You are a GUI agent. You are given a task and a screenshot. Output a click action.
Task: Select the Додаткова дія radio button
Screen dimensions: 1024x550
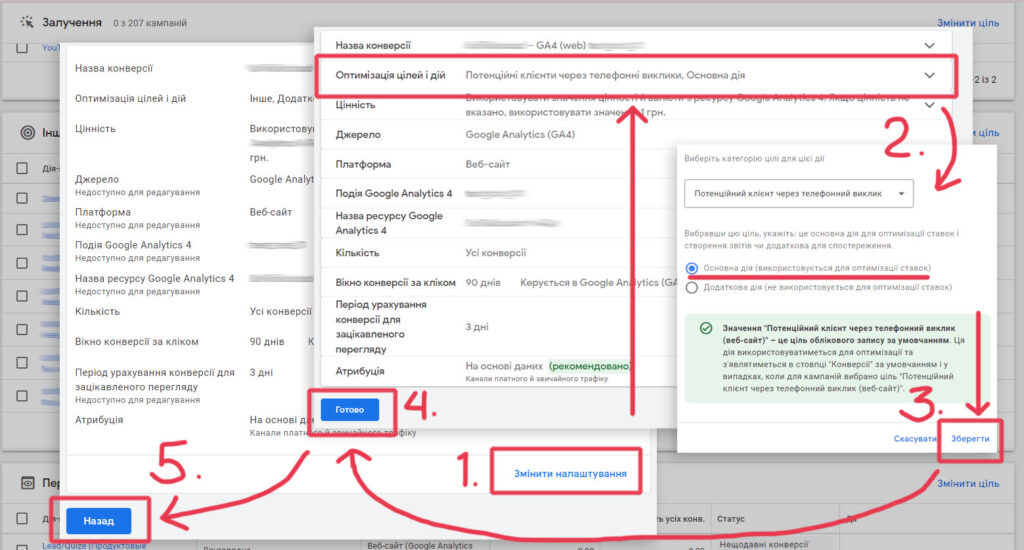[x=692, y=287]
